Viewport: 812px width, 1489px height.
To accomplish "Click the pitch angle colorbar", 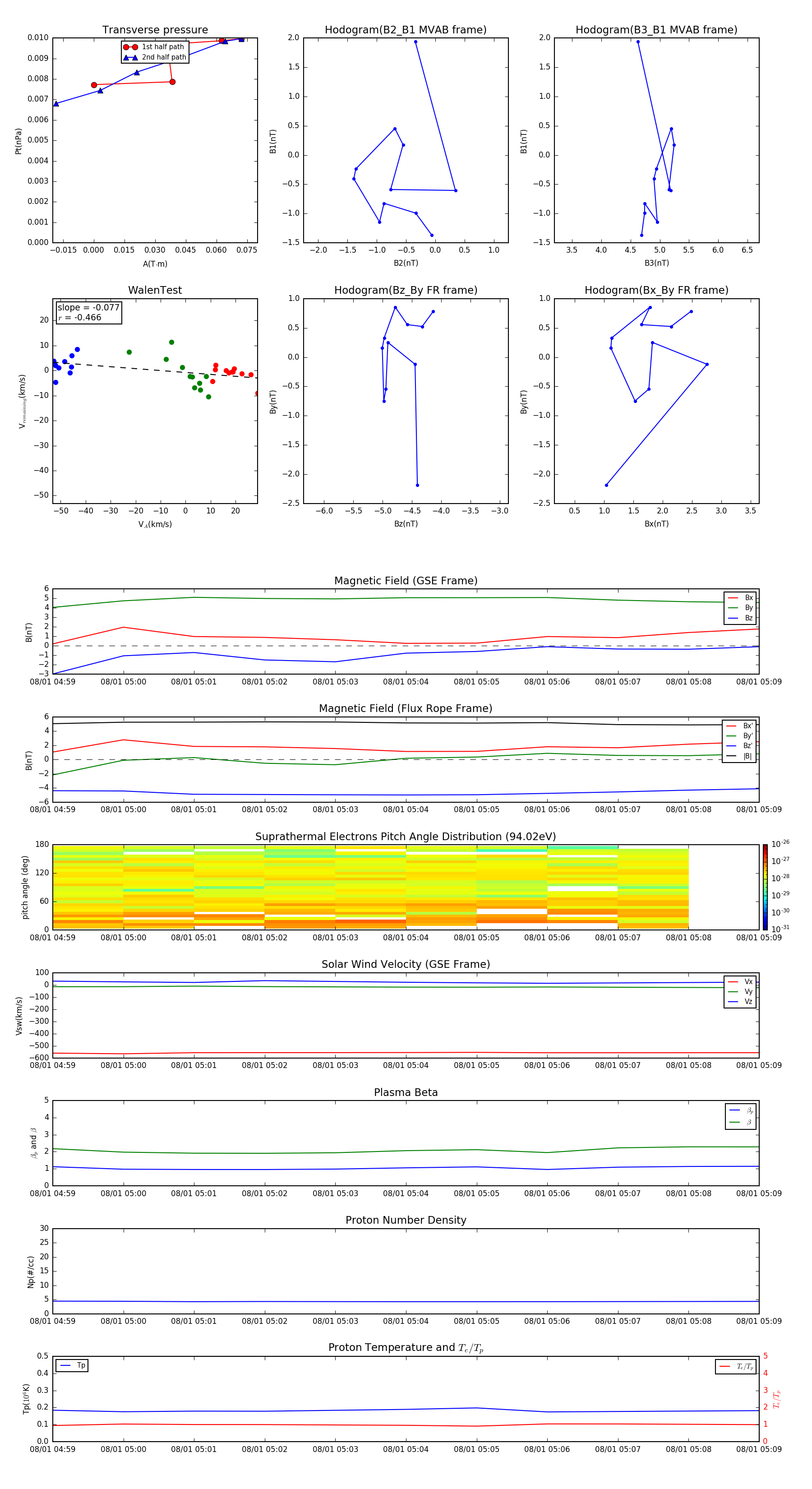I will 765,887.
